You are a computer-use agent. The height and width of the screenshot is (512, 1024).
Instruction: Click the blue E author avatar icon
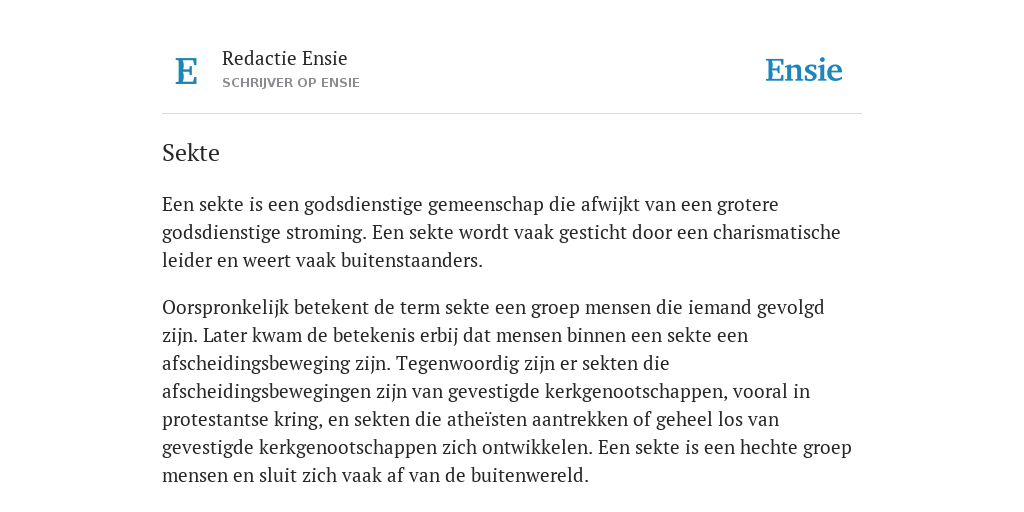click(186, 71)
